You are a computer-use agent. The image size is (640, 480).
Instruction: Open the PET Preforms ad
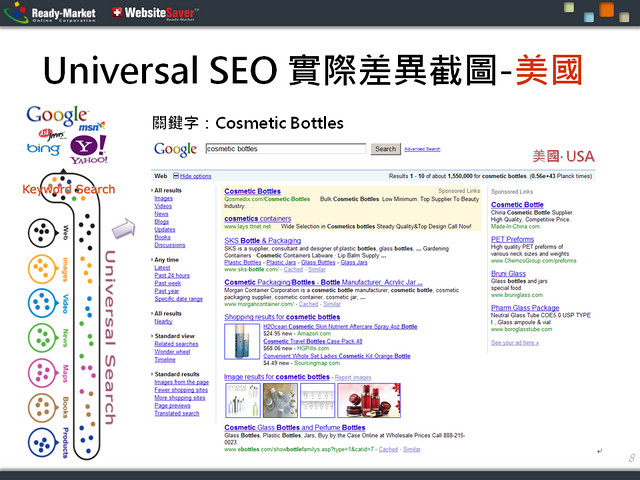512,240
